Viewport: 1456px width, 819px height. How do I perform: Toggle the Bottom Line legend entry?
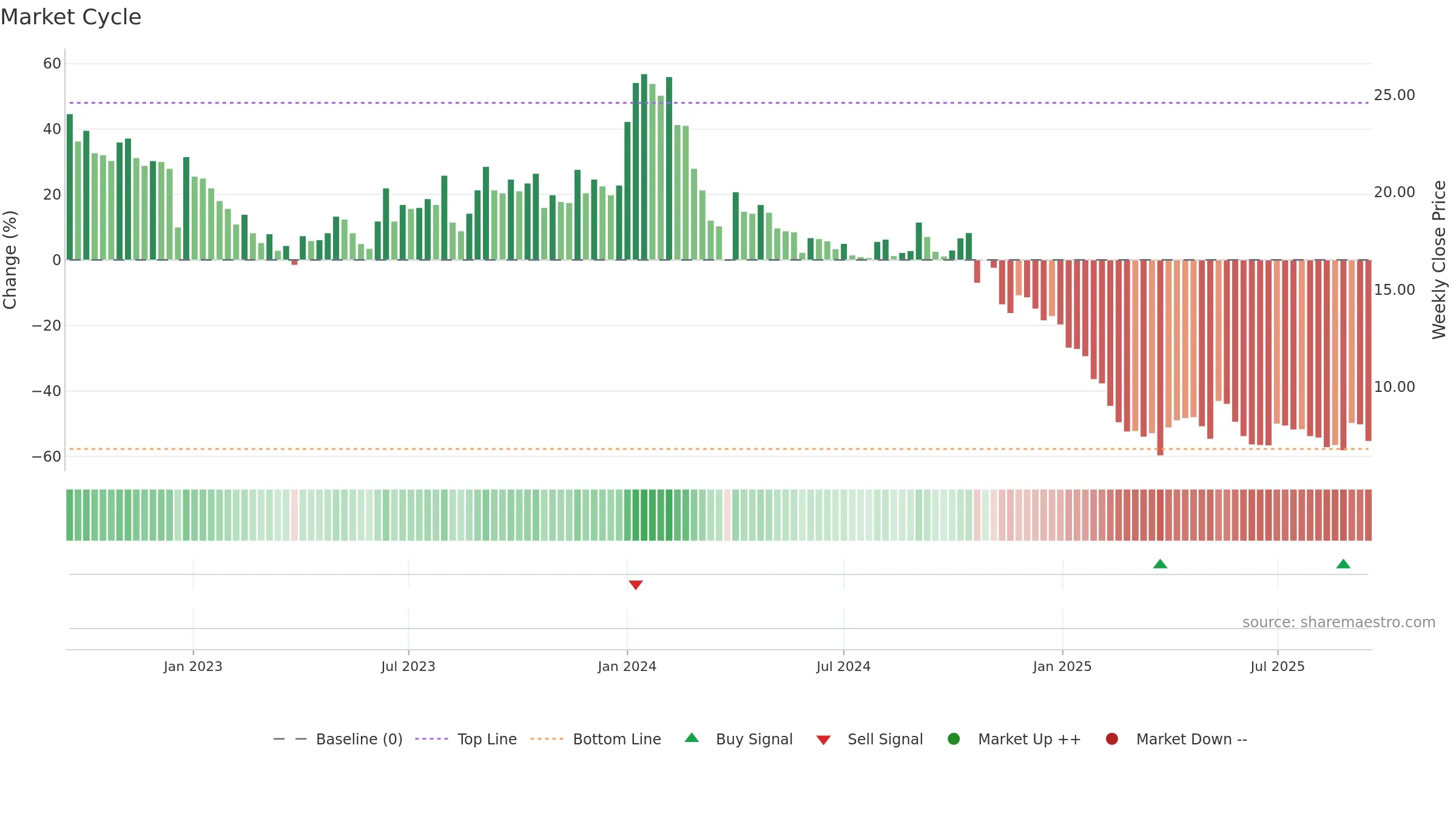click(596, 739)
